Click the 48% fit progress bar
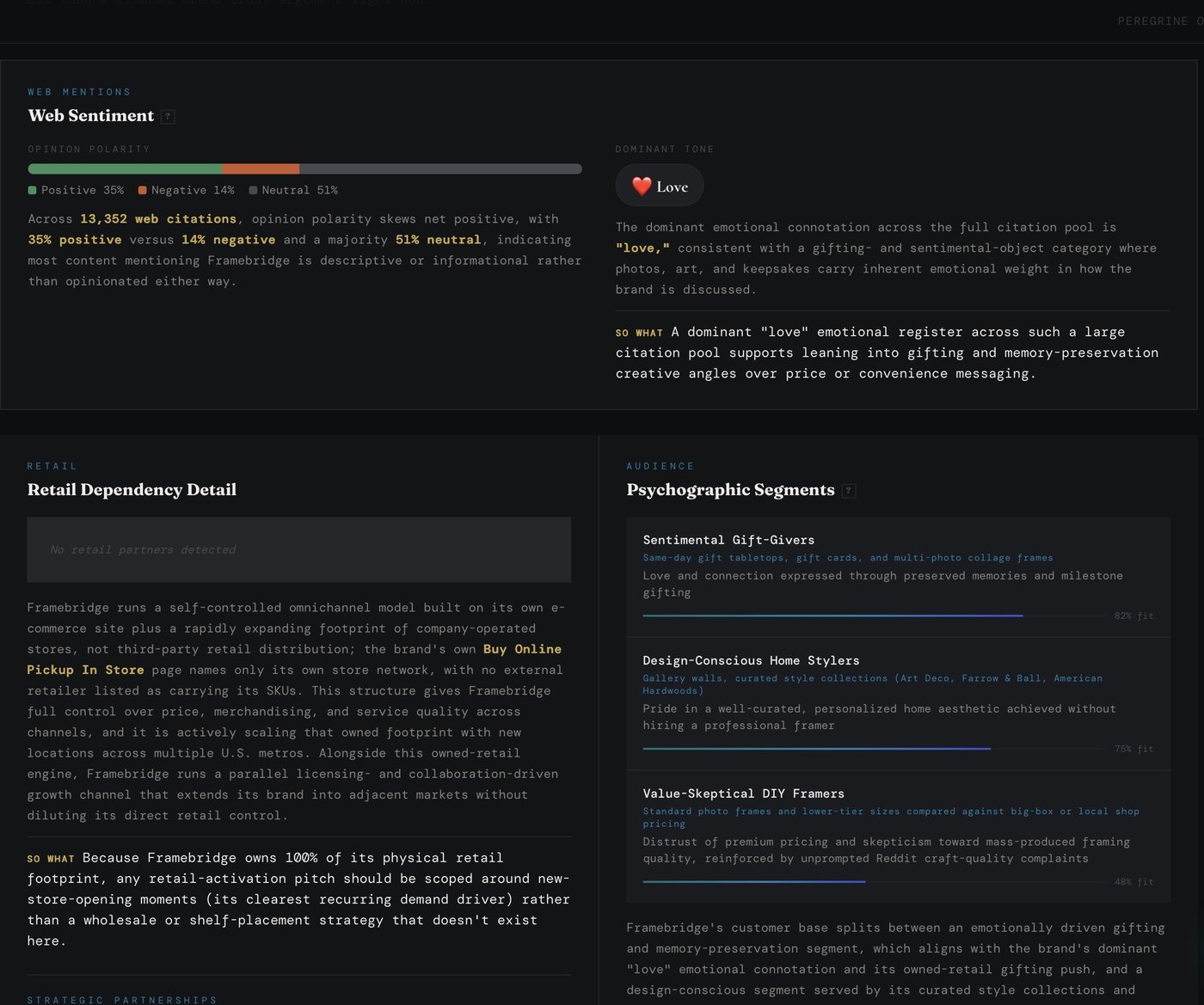Viewport: 1204px width, 1005px height. tap(874, 881)
